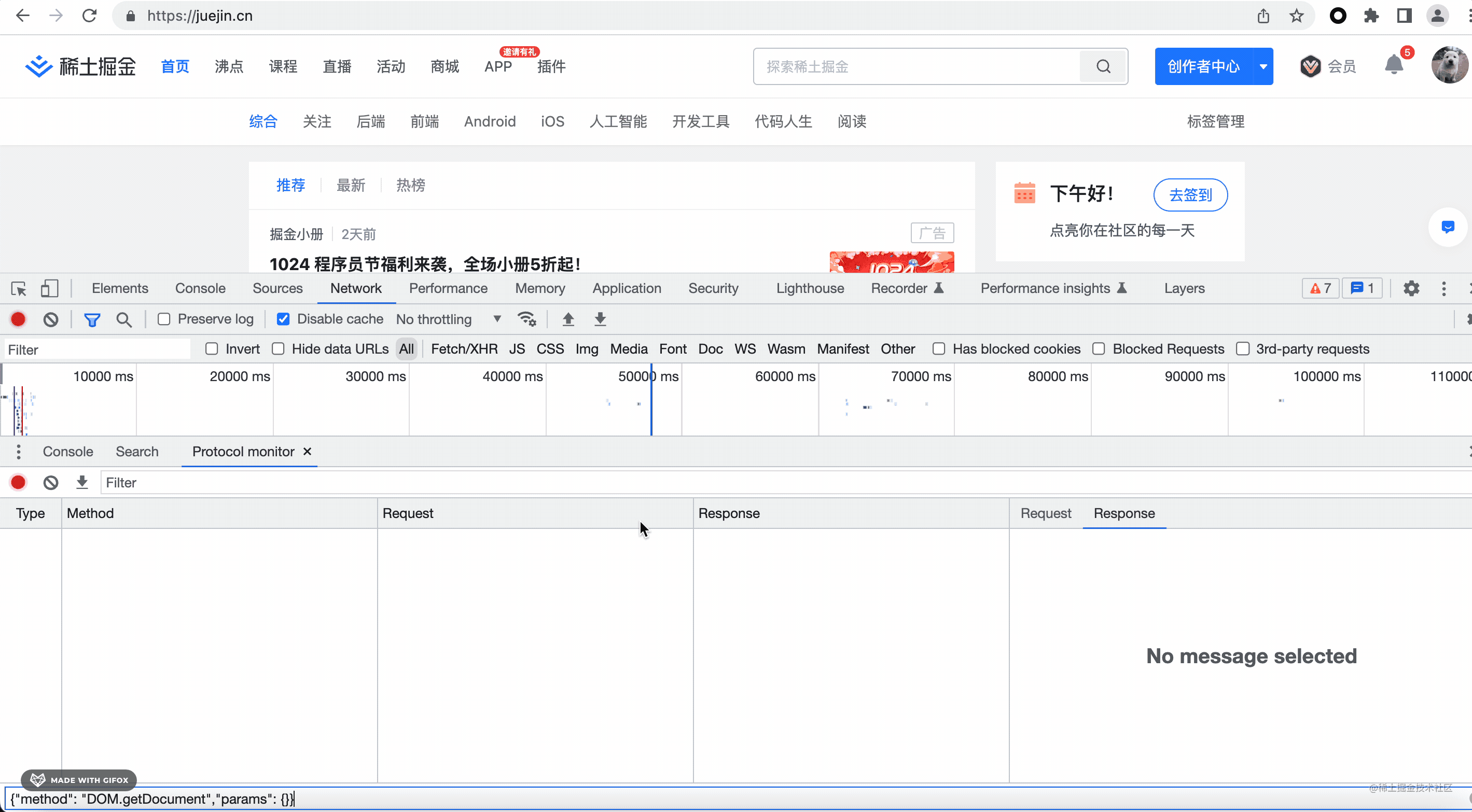
Task: Uncheck the Disable cache checkbox
Action: coord(283,319)
